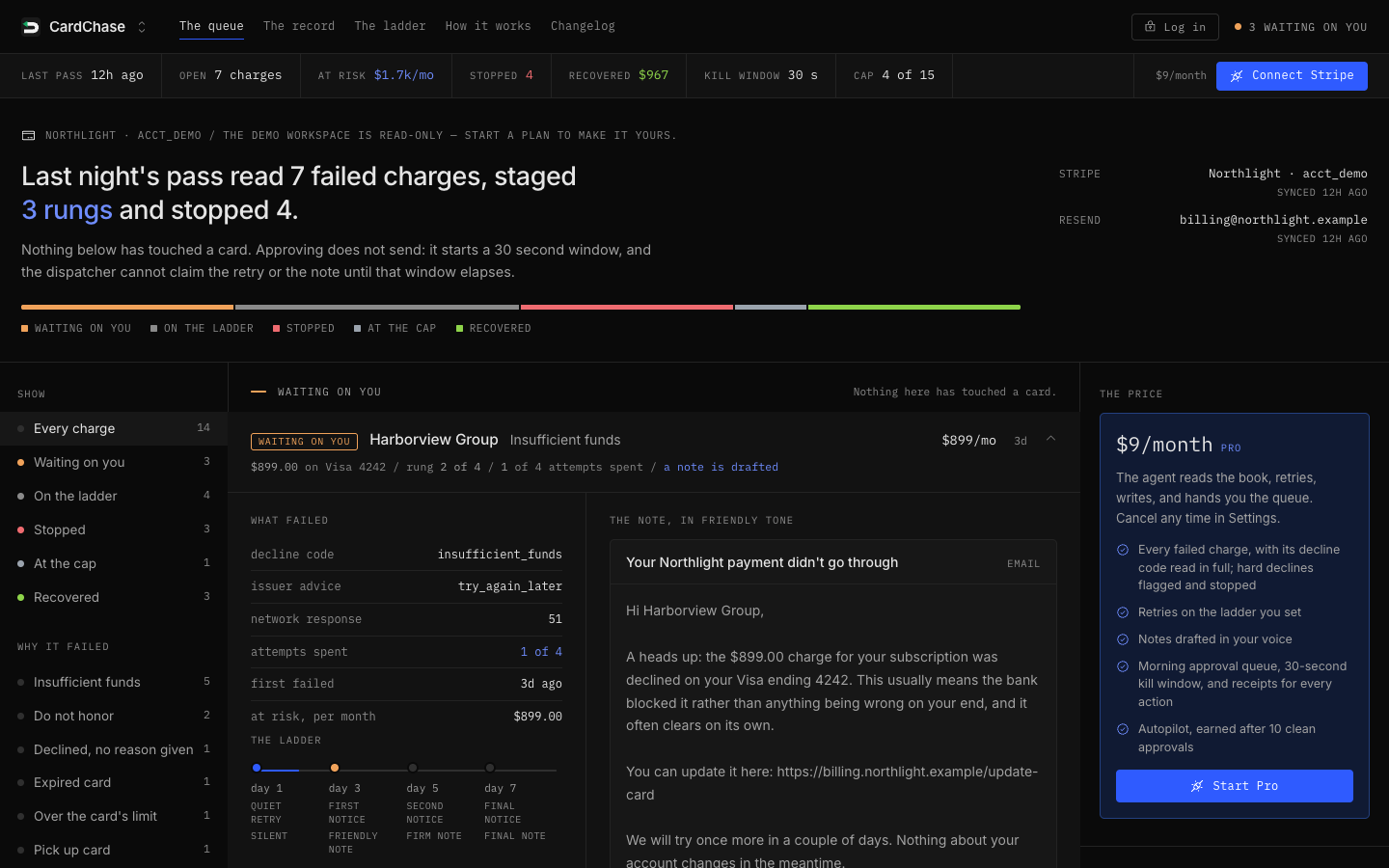Show only Stopped charges
Viewport: 1389px width, 868px height.
[114, 529]
